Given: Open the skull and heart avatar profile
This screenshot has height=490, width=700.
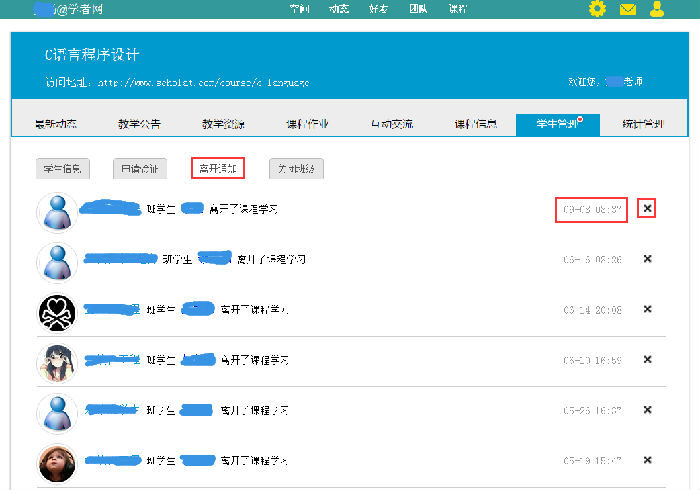Looking at the screenshot, I should click(x=57, y=313).
